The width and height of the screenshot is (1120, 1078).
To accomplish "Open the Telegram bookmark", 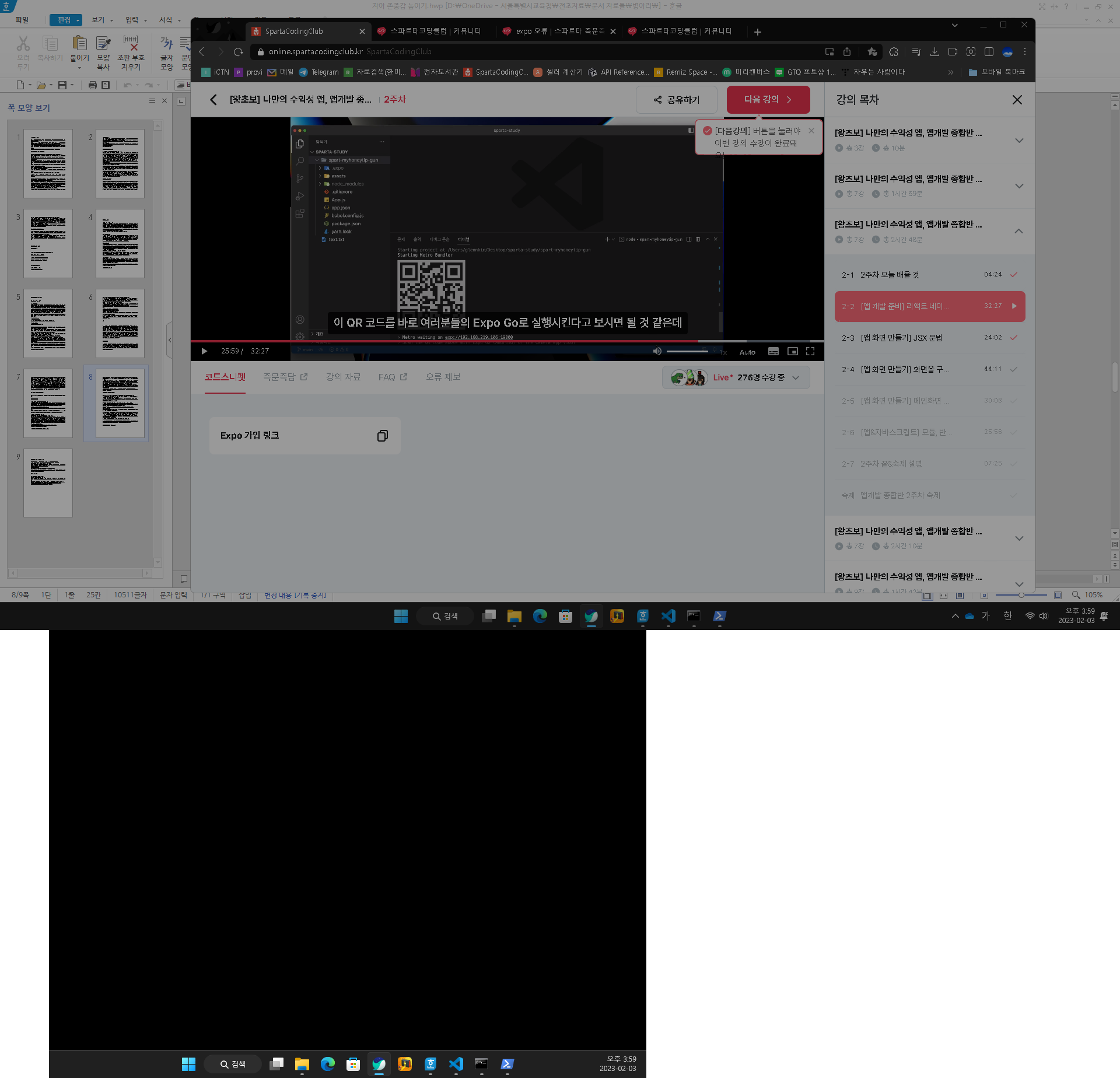I will click(x=318, y=72).
